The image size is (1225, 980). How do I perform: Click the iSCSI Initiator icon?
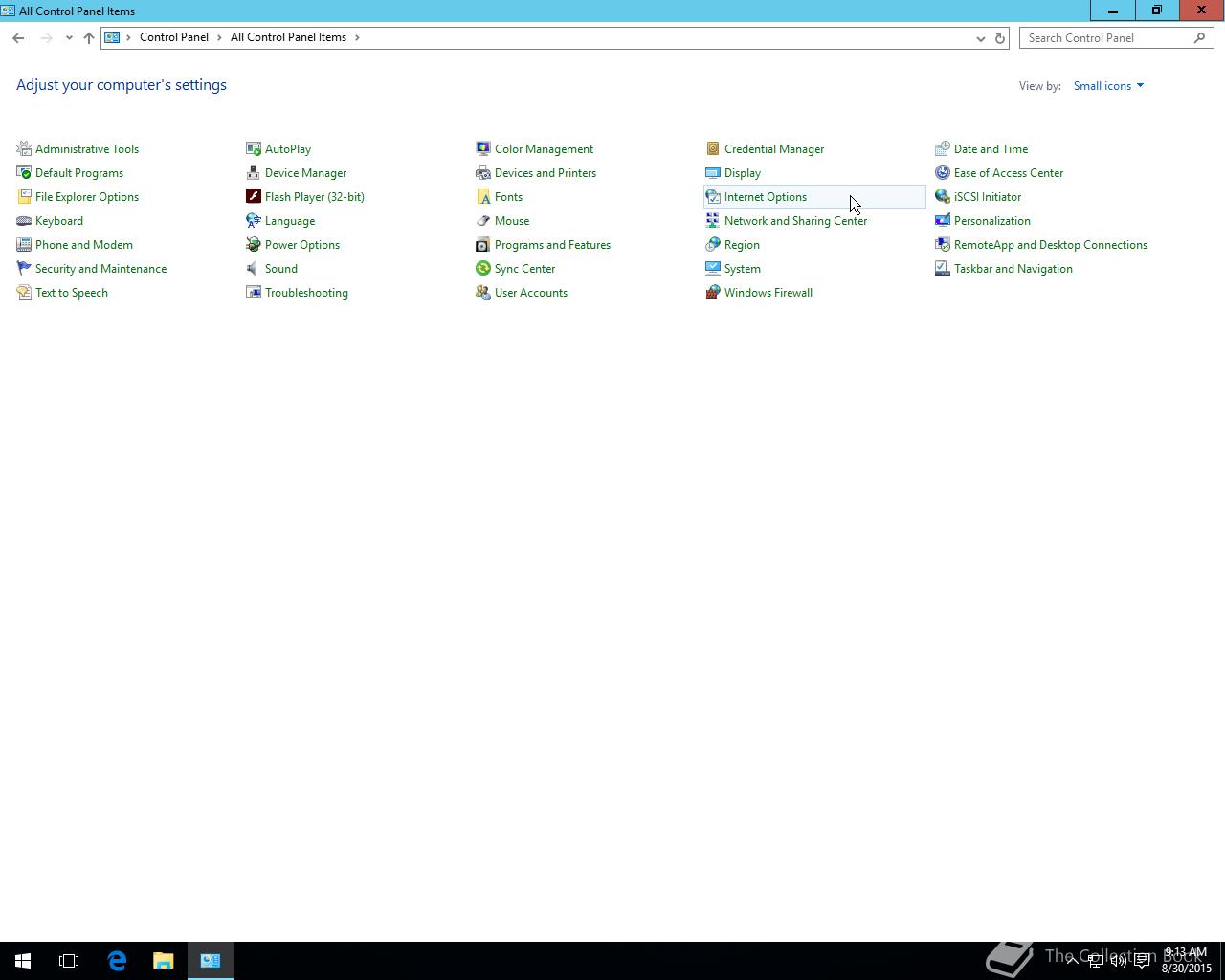[943, 196]
